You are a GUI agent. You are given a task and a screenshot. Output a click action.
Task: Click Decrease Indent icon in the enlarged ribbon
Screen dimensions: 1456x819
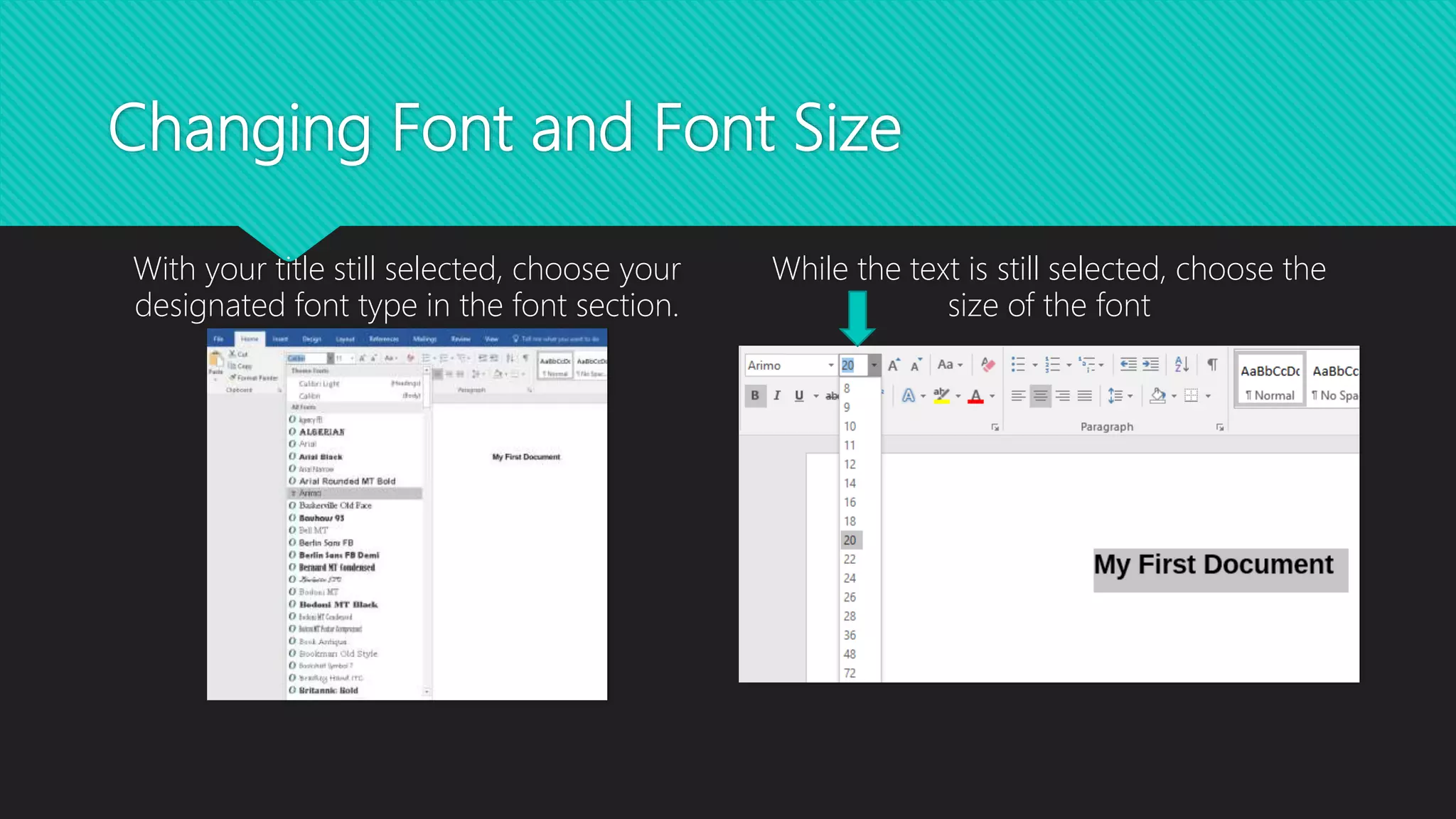point(1128,365)
